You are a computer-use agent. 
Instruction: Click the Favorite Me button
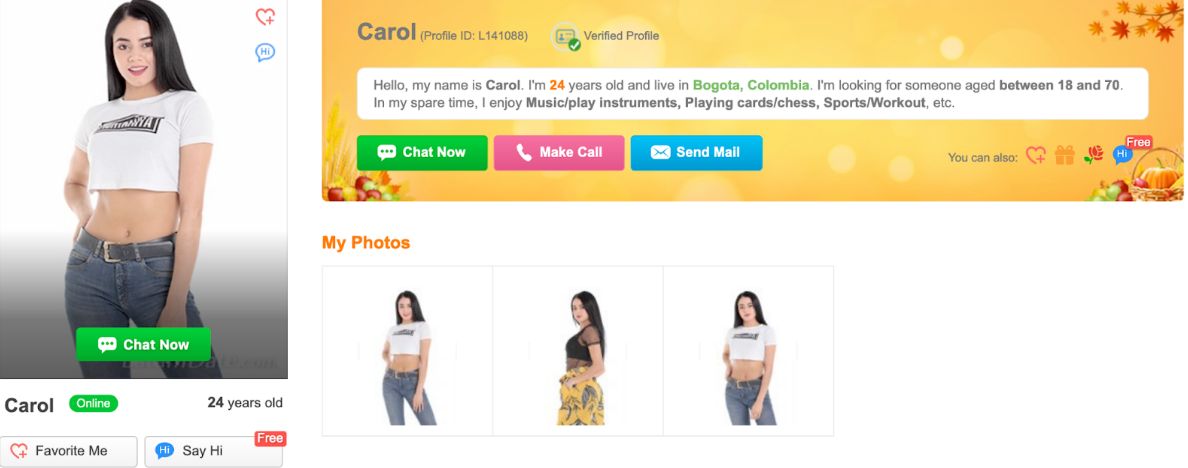coord(69,451)
